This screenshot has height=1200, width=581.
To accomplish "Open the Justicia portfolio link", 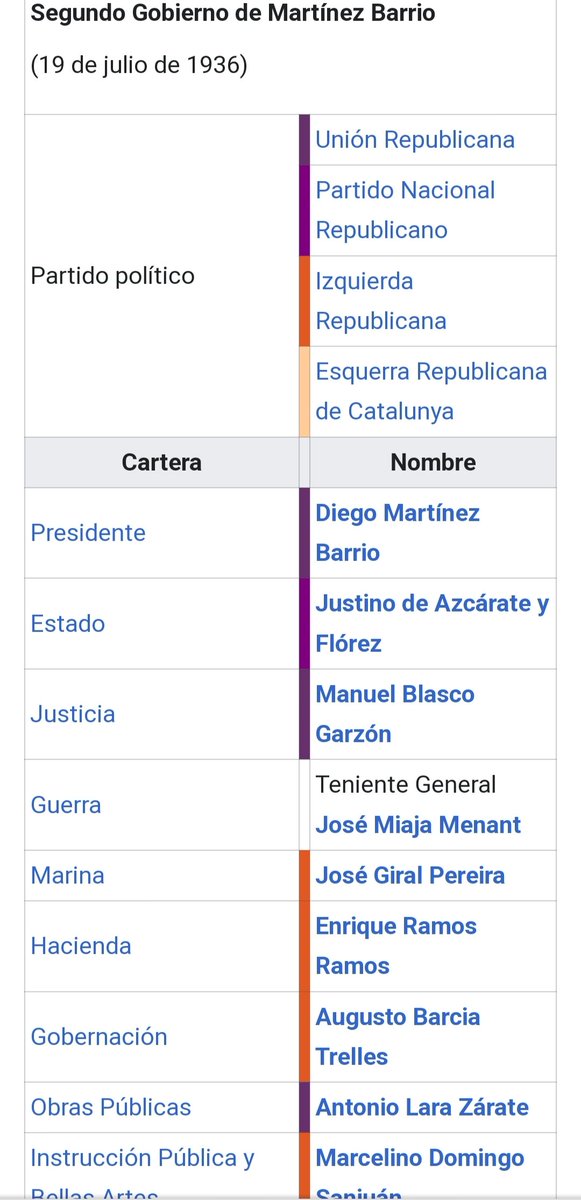I will [73, 714].
